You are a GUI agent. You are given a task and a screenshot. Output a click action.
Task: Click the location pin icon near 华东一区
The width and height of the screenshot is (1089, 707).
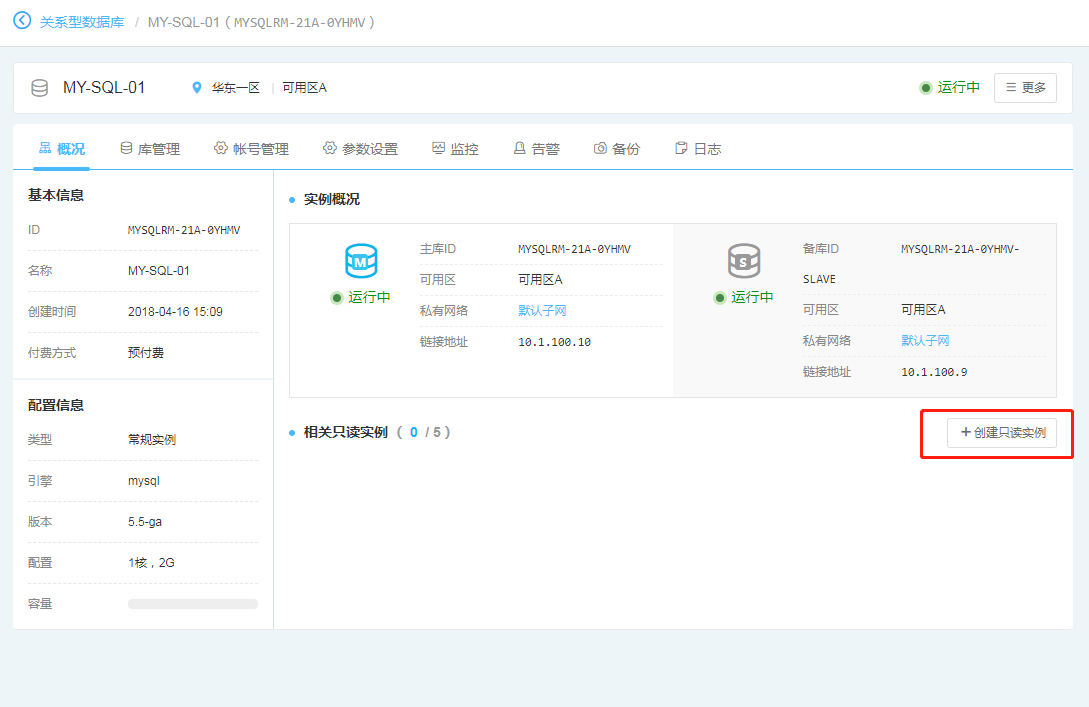[197, 88]
